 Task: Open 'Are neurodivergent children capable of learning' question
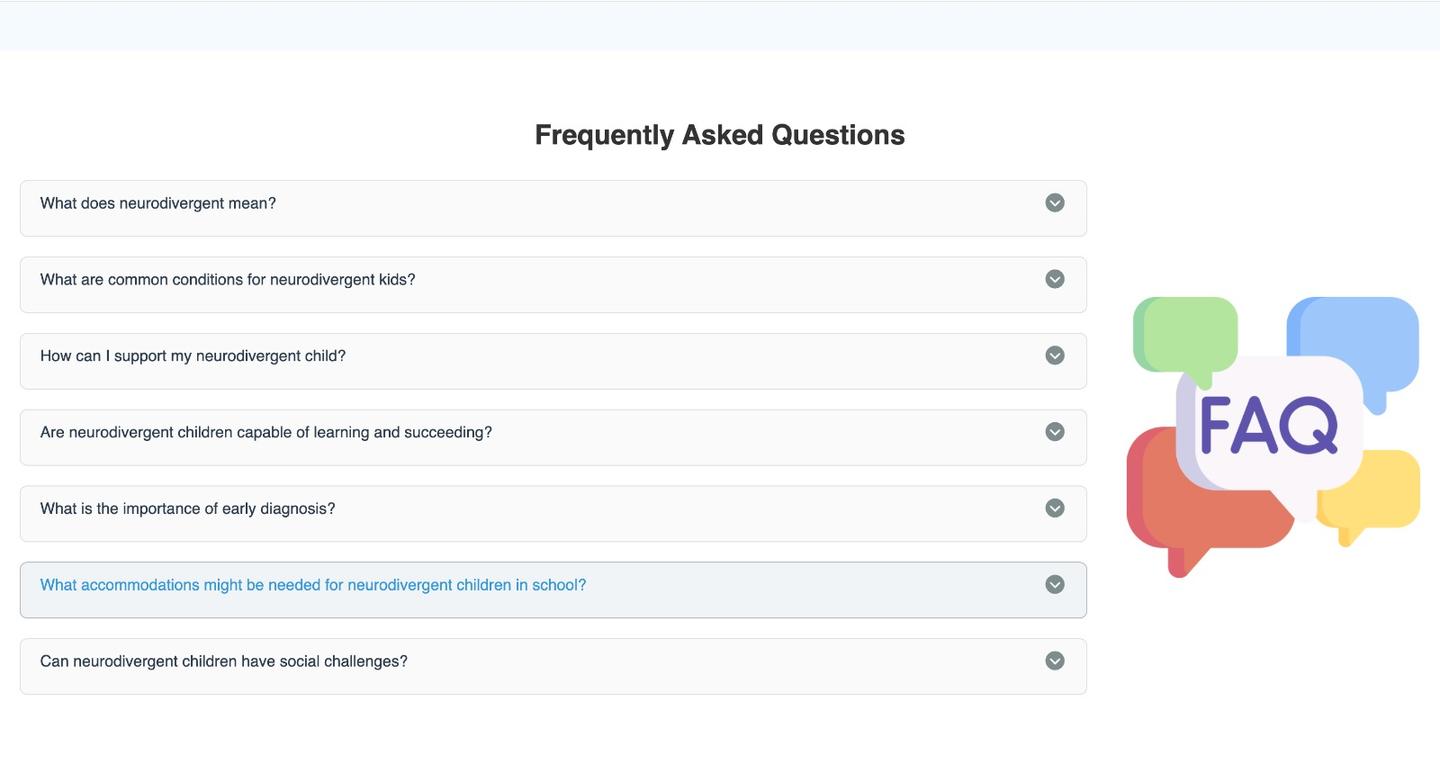point(266,432)
